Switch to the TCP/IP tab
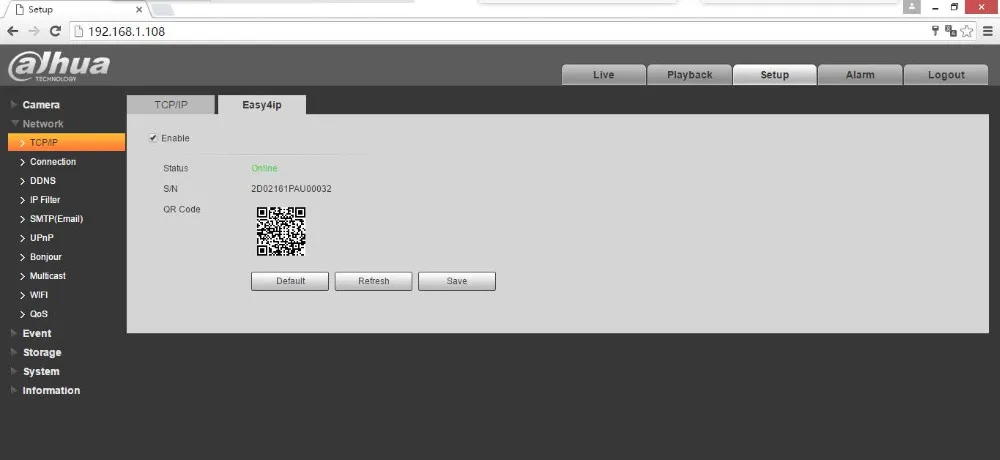This screenshot has width=1000, height=460. [171, 105]
